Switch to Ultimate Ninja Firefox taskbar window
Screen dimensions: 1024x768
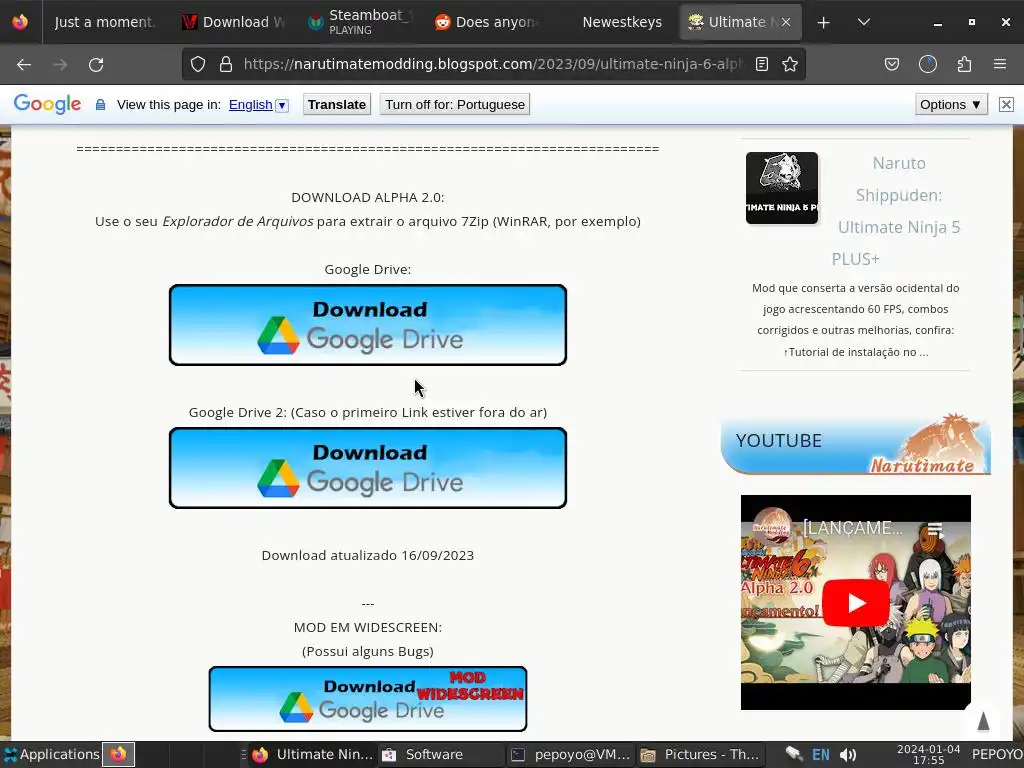click(x=312, y=754)
